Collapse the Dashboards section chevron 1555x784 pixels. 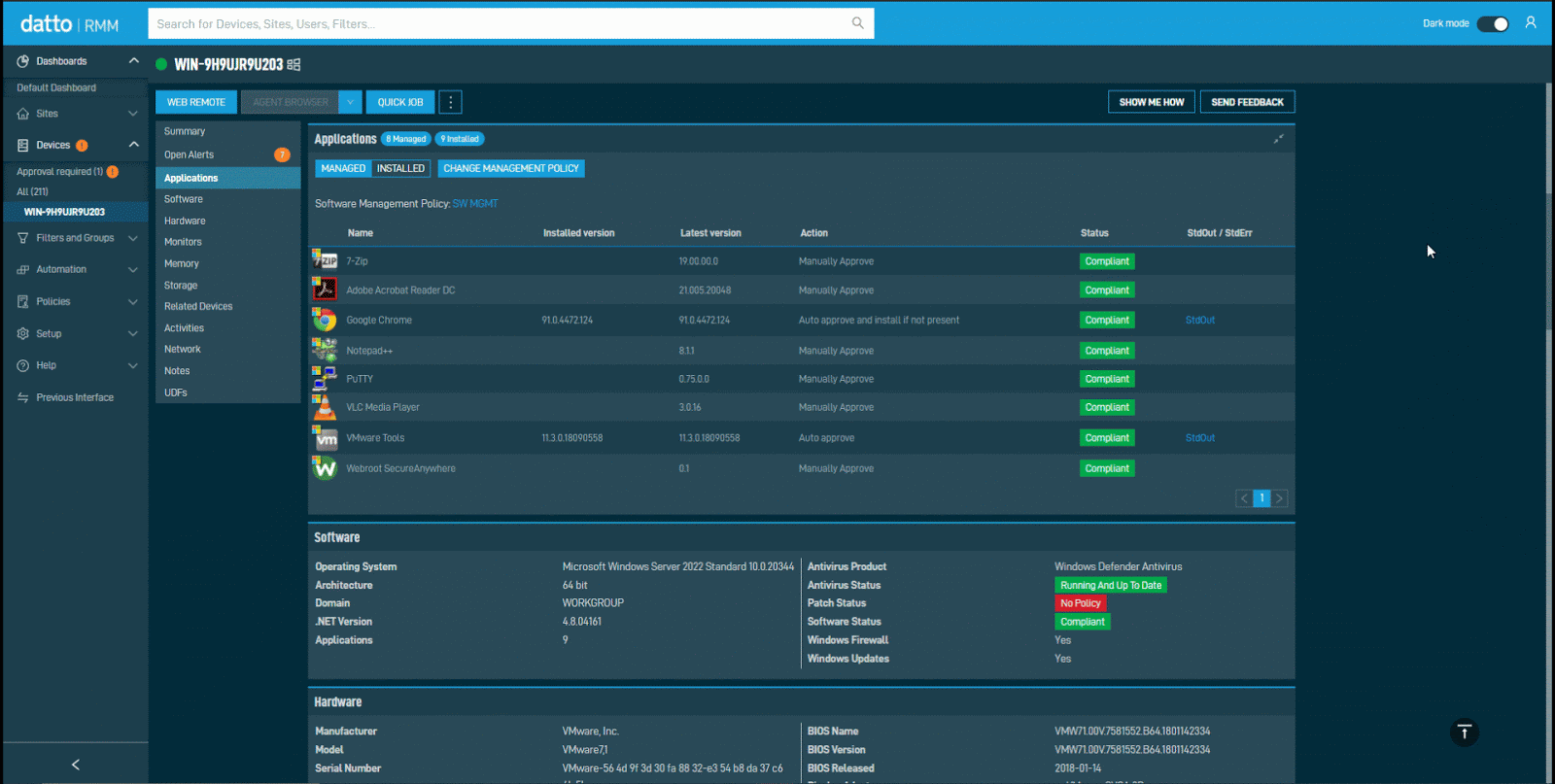tap(133, 61)
